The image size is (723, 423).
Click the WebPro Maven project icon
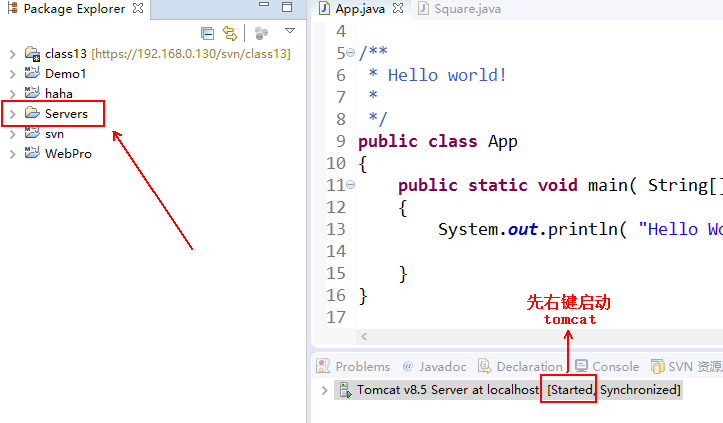click(x=32, y=152)
